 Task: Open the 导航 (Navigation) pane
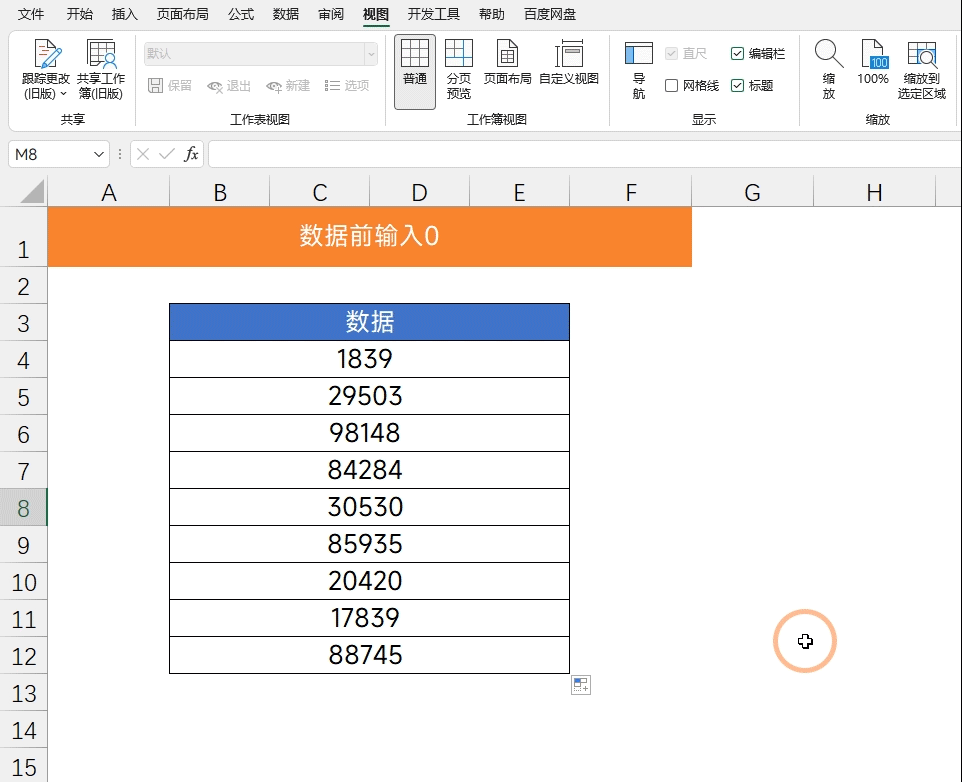tap(637, 68)
